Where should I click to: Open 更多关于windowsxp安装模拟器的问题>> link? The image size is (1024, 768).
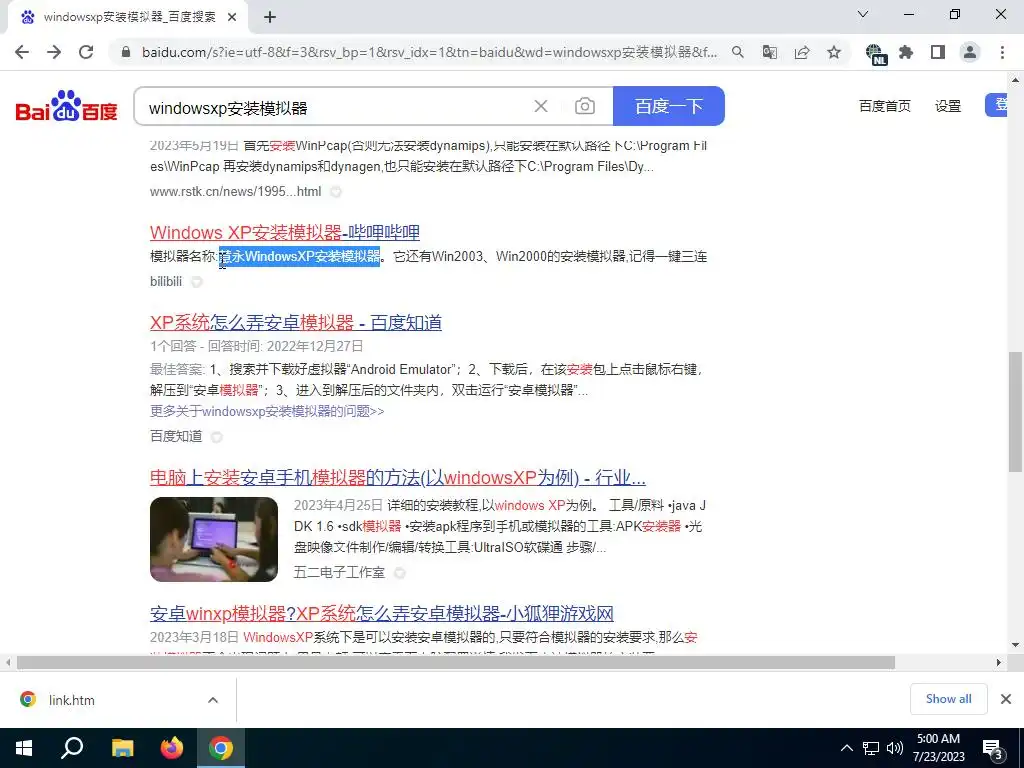267,411
